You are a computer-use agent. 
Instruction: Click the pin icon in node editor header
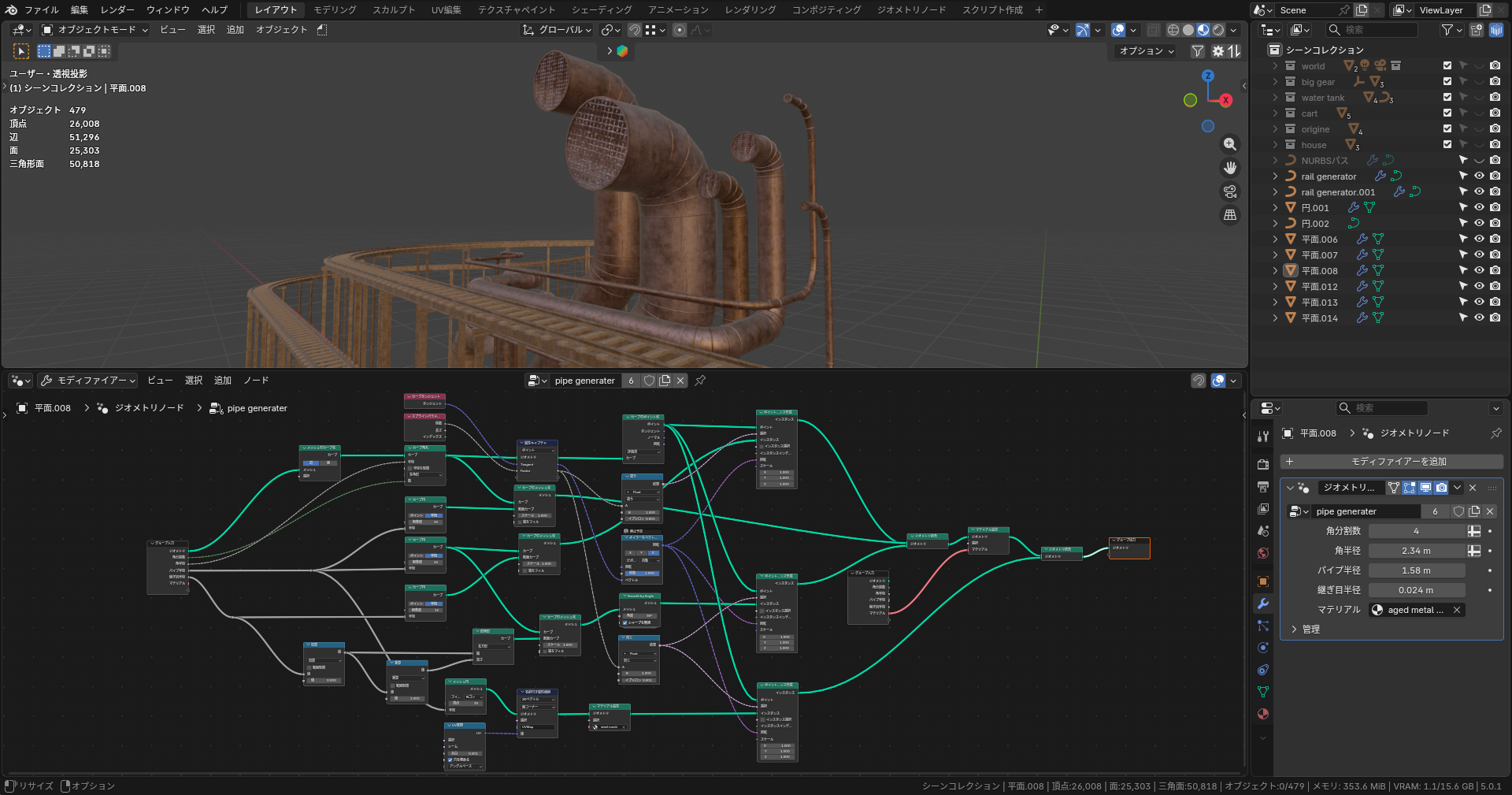click(x=700, y=381)
